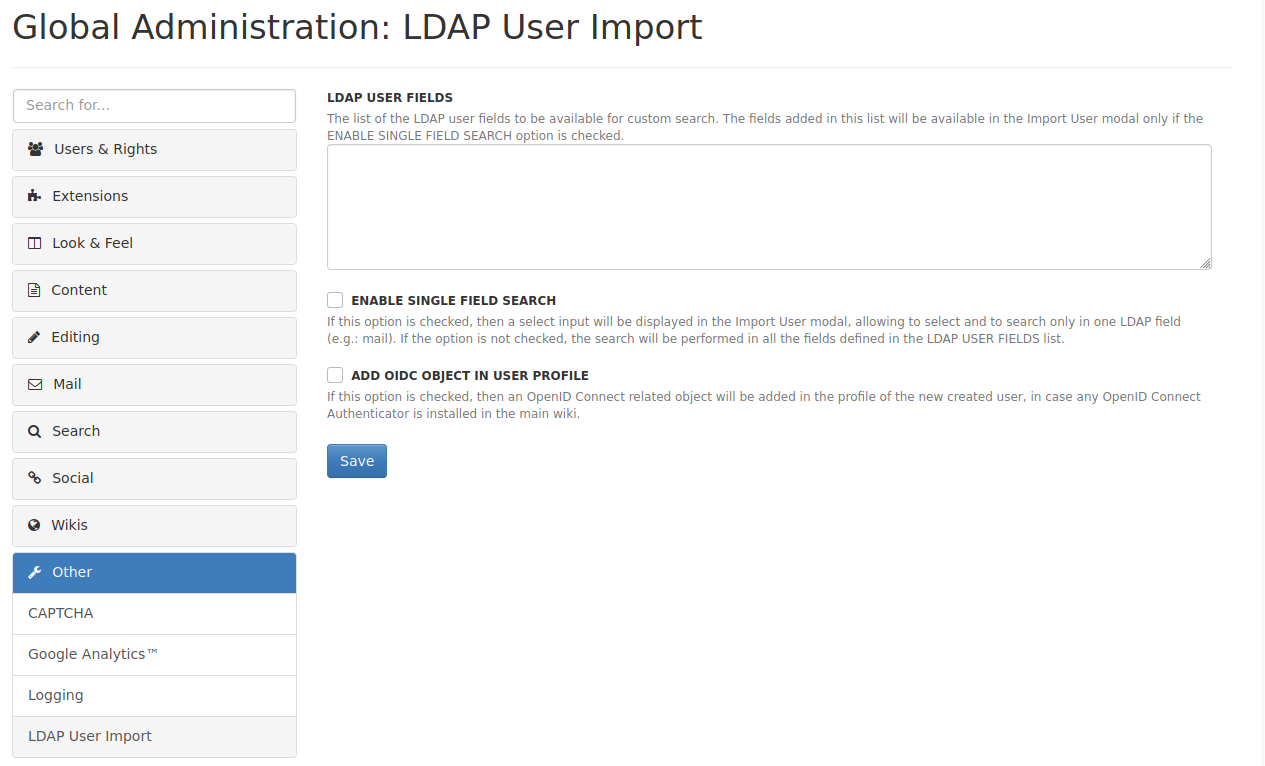The width and height of the screenshot is (1265, 766).
Task: Grab the textarea resize handle
Action: pyautogui.click(x=1205, y=263)
